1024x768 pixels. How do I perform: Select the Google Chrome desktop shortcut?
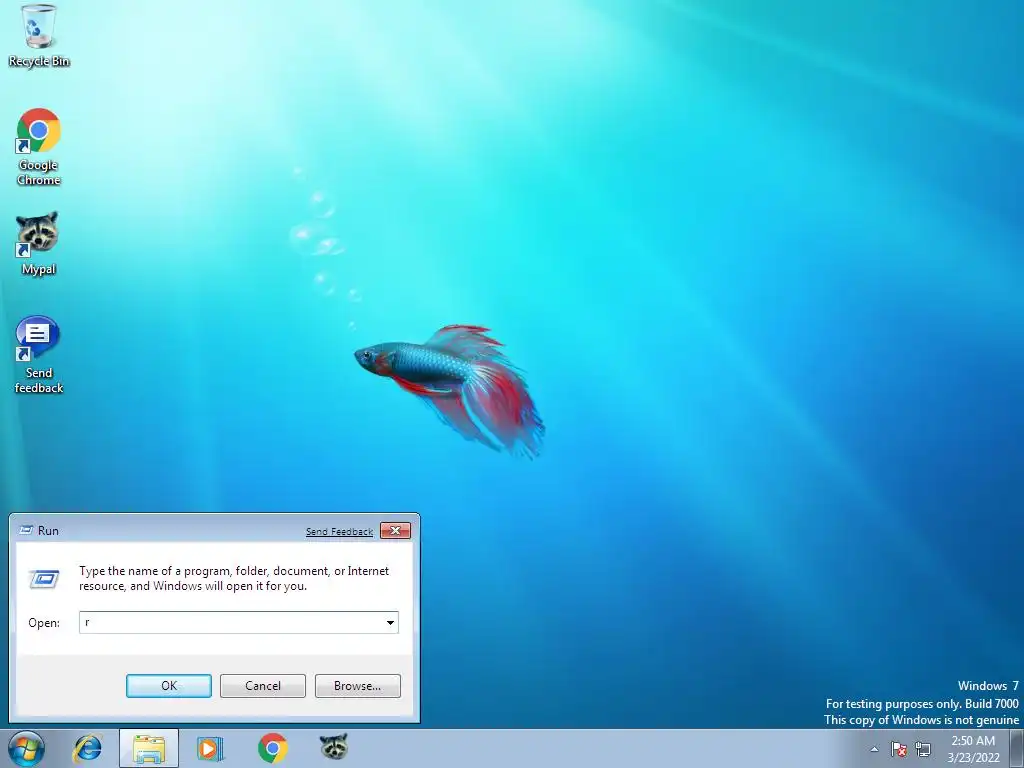(x=39, y=147)
